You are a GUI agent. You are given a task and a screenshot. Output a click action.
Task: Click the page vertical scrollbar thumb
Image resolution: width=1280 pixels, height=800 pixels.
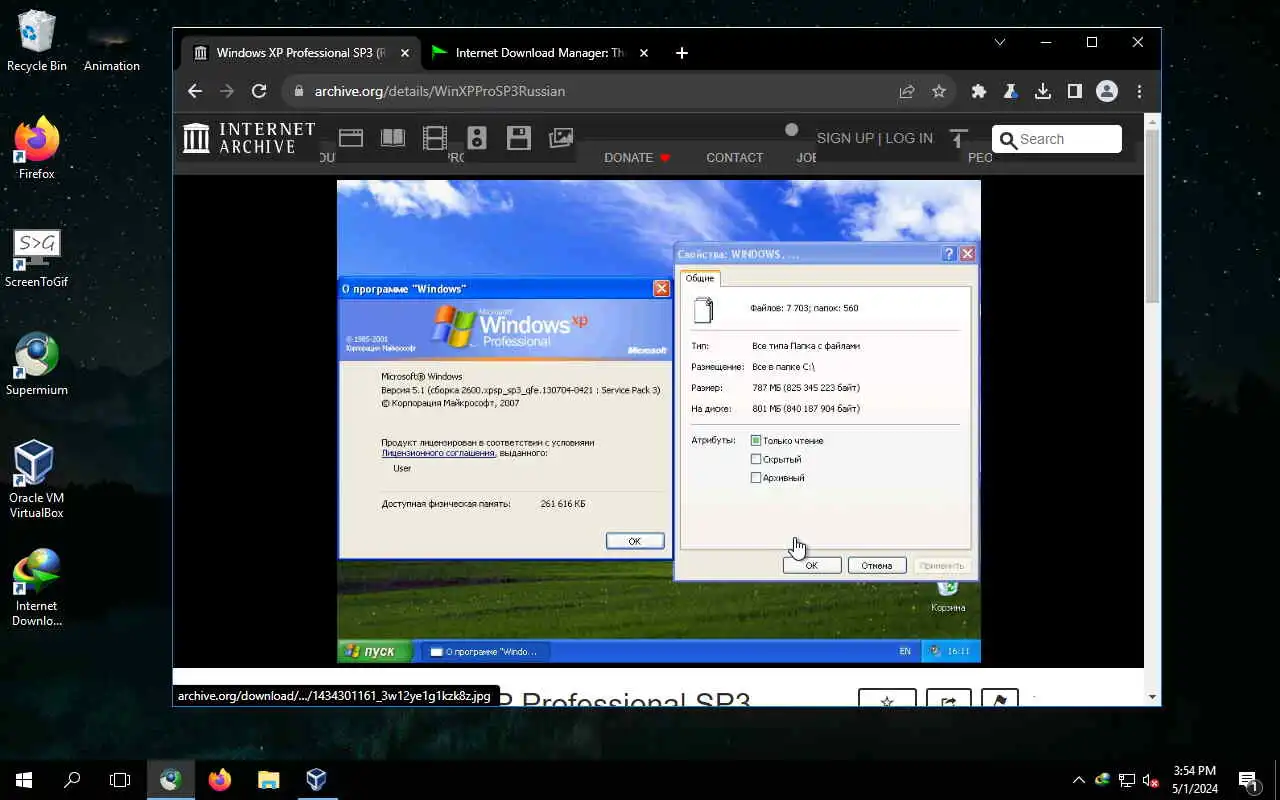click(1152, 216)
